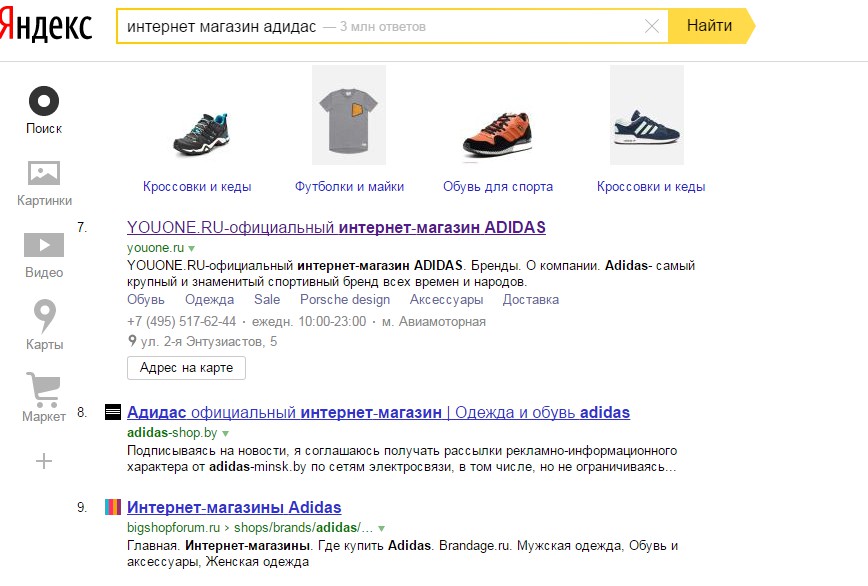The width and height of the screenshot is (868, 586).
Task: Click the orange sneaker thumbnail
Action: click(x=498, y=134)
